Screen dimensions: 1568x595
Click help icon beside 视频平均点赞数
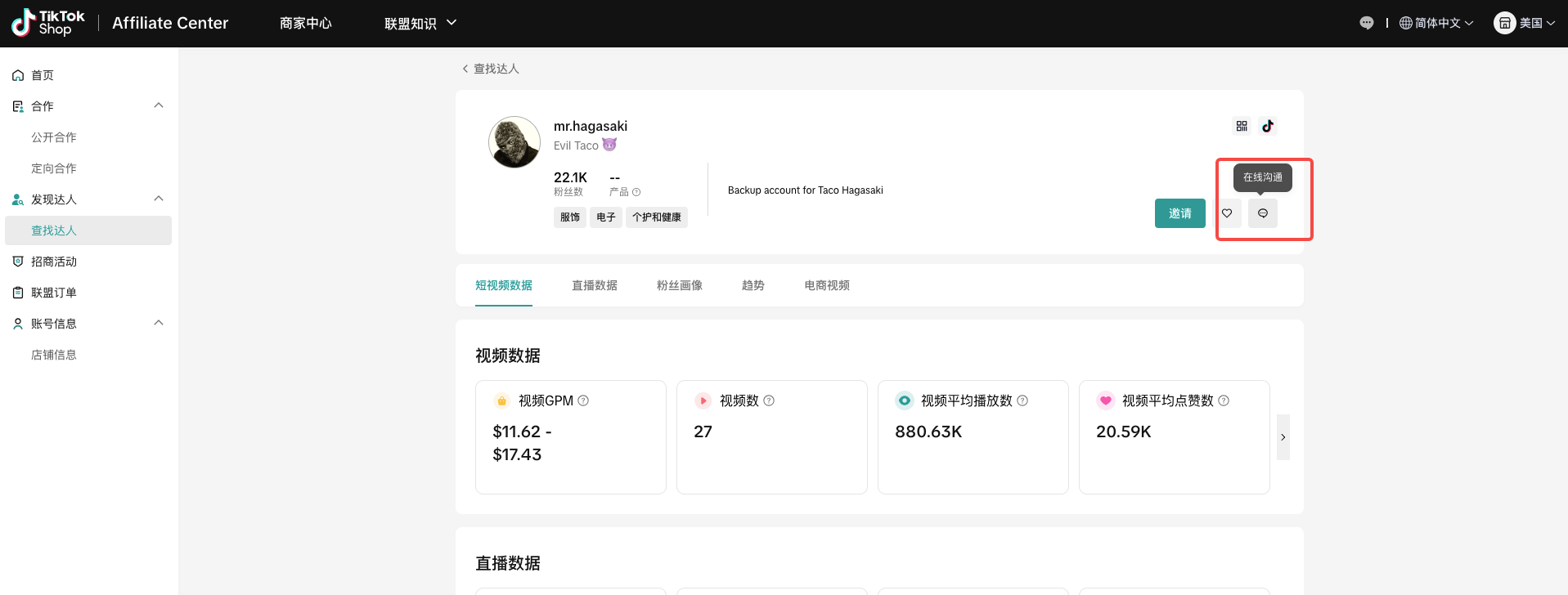click(1224, 400)
